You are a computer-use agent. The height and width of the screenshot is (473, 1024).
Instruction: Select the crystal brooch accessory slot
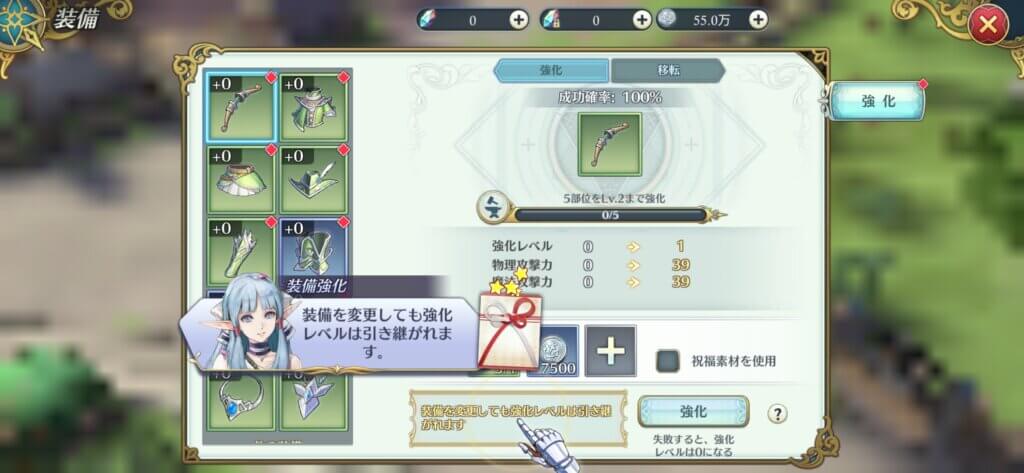click(x=314, y=402)
